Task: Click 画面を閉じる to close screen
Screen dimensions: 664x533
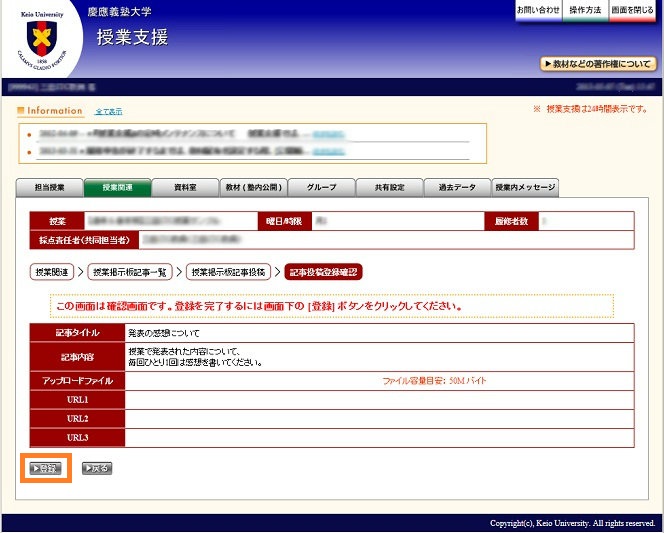Action: pos(632,9)
